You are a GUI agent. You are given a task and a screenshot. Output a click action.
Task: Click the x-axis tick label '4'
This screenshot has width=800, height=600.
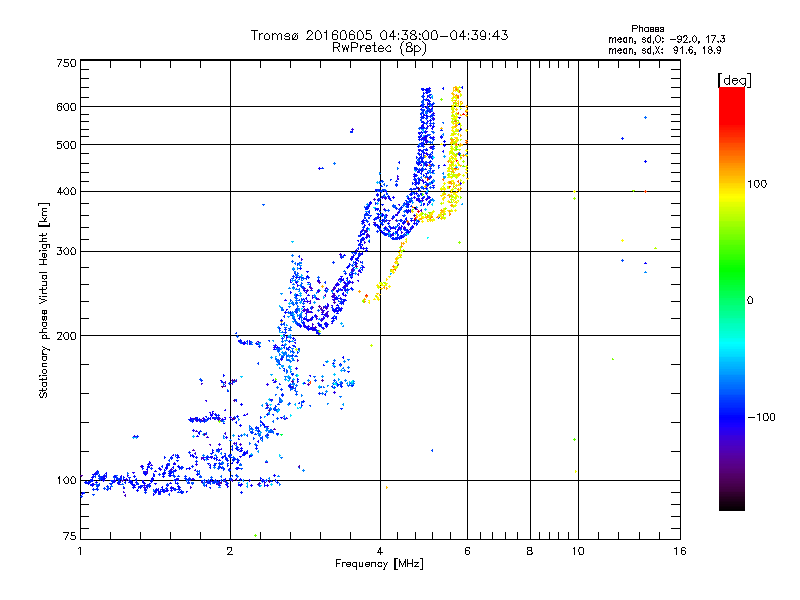coord(380,551)
